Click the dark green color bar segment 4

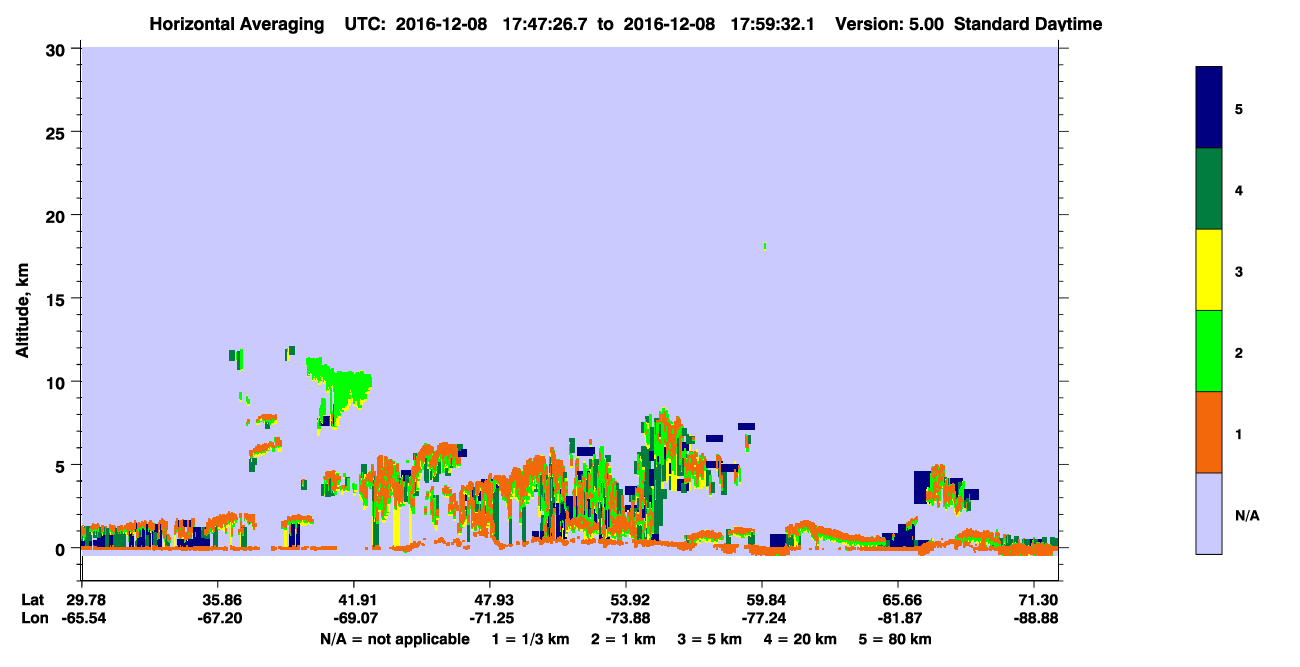(x=1209, y=189)
